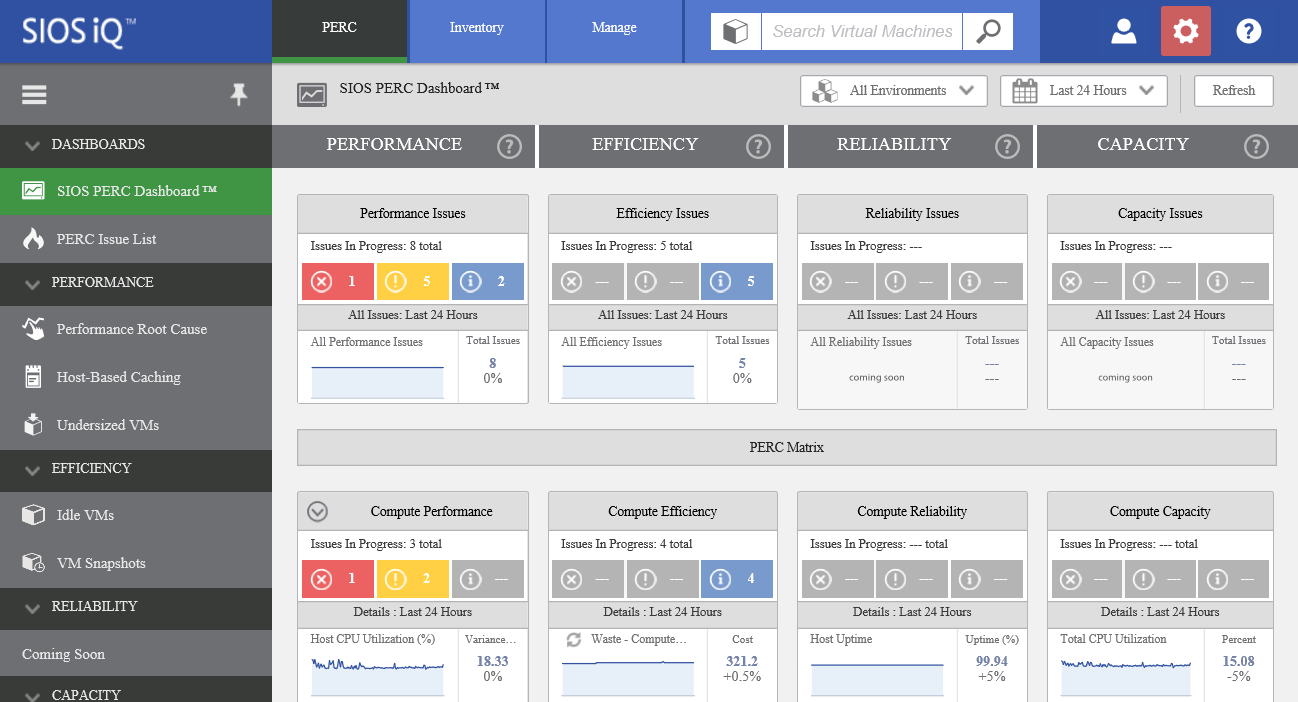Viewport: 1298px width, 702px height.
Task: Switch to the Inventory tab
Action: pyautogui.click(x=477, y=29)
